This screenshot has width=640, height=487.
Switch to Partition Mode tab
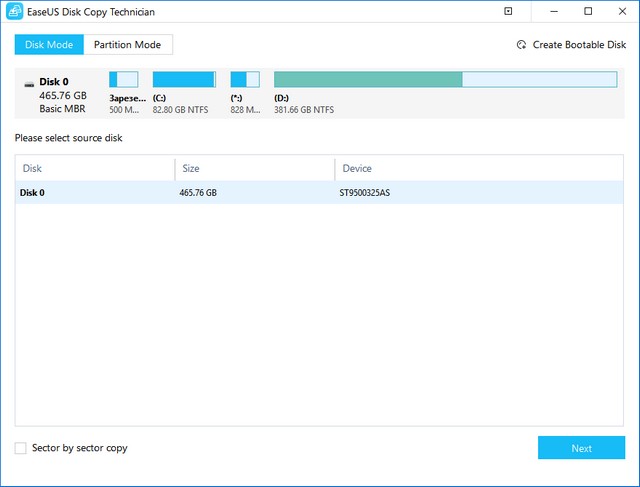click(128, 44)
